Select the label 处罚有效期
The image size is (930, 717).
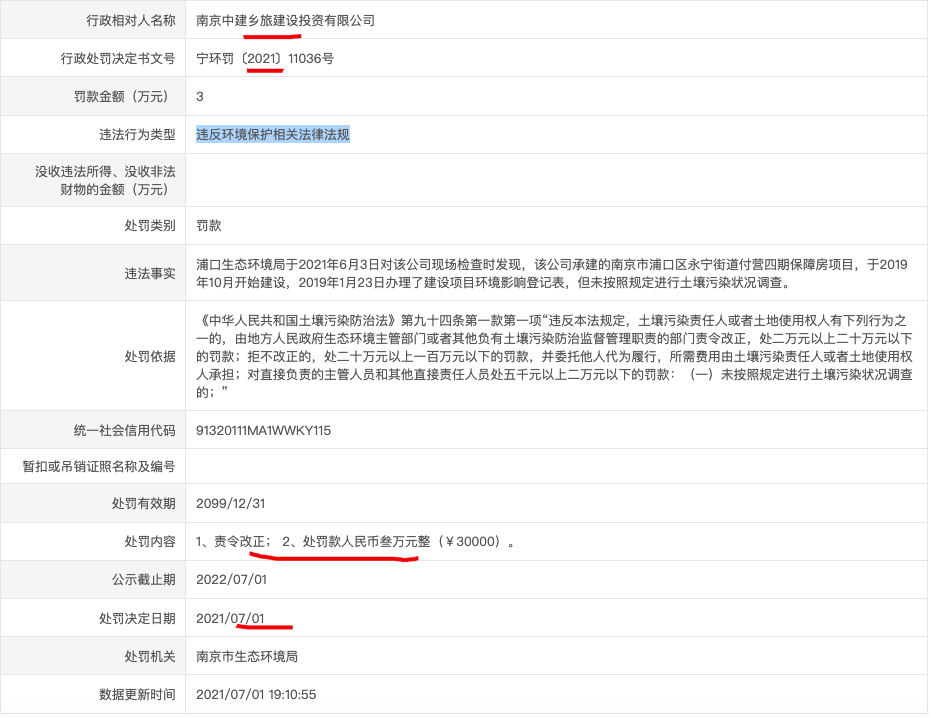[144, 504]
